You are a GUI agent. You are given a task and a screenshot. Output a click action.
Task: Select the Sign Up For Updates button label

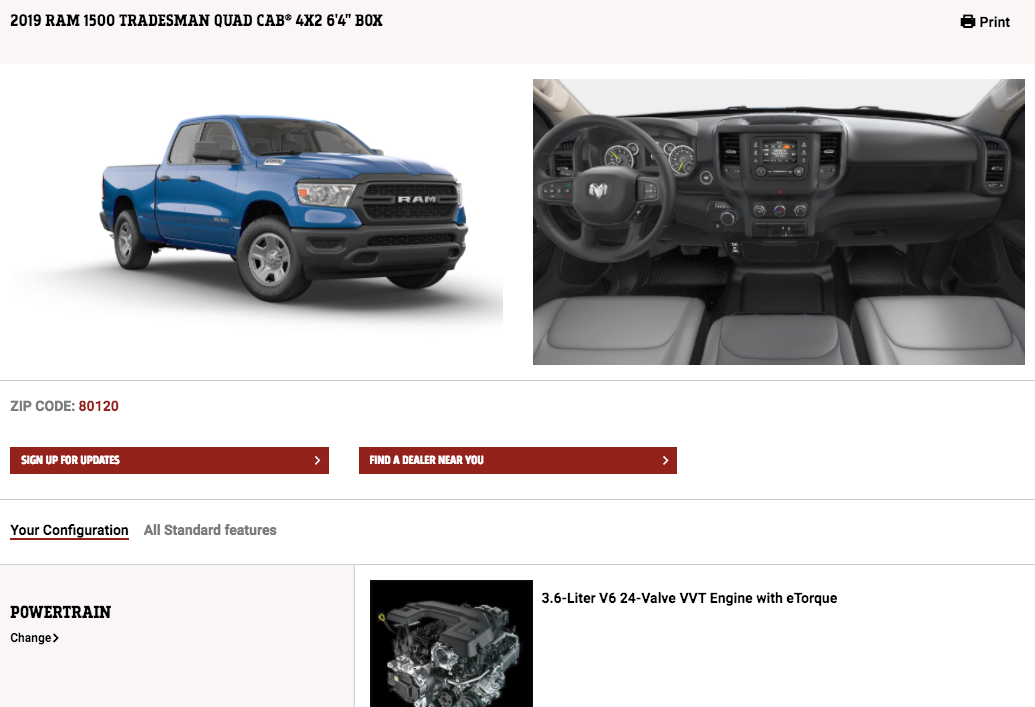[70, 460]
